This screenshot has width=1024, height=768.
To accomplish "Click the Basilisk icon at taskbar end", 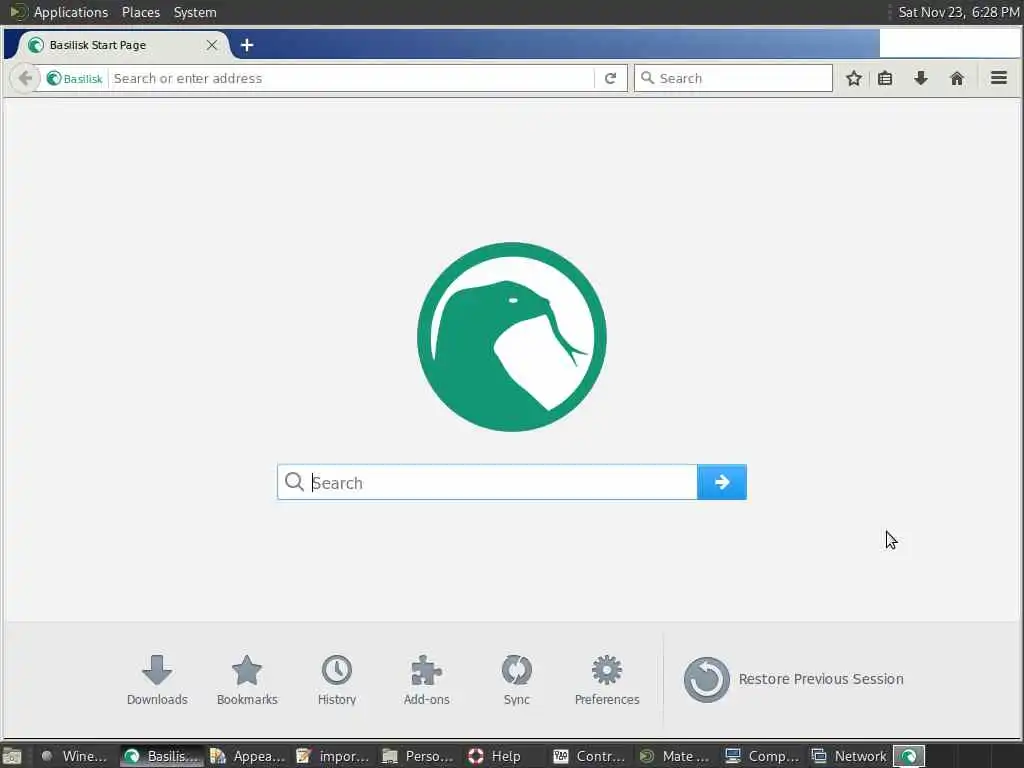I will pyautogui.click(x=909, y=756).
